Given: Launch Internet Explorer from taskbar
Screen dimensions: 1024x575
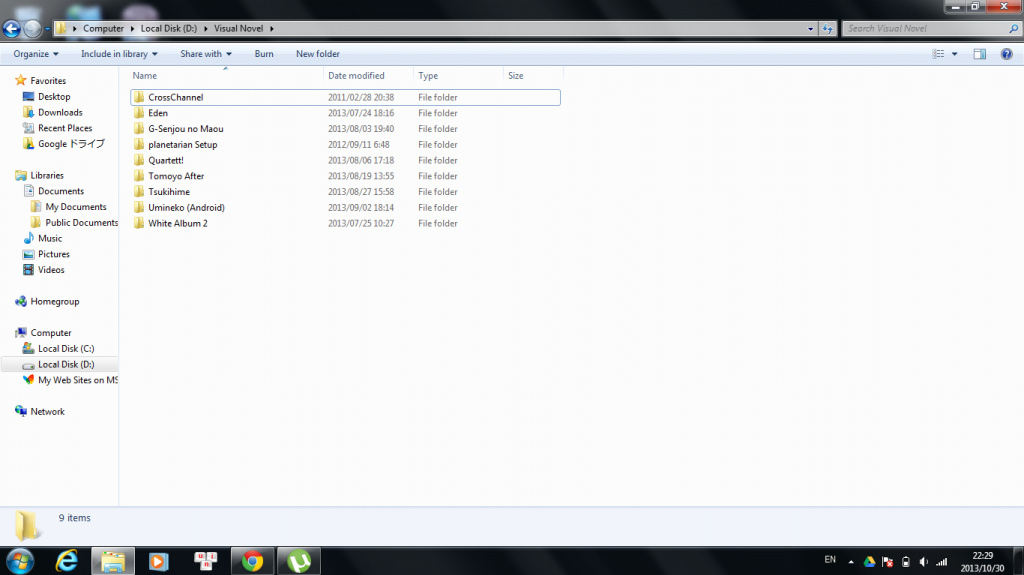Looking at the screenshot, I should click(67, 561).
